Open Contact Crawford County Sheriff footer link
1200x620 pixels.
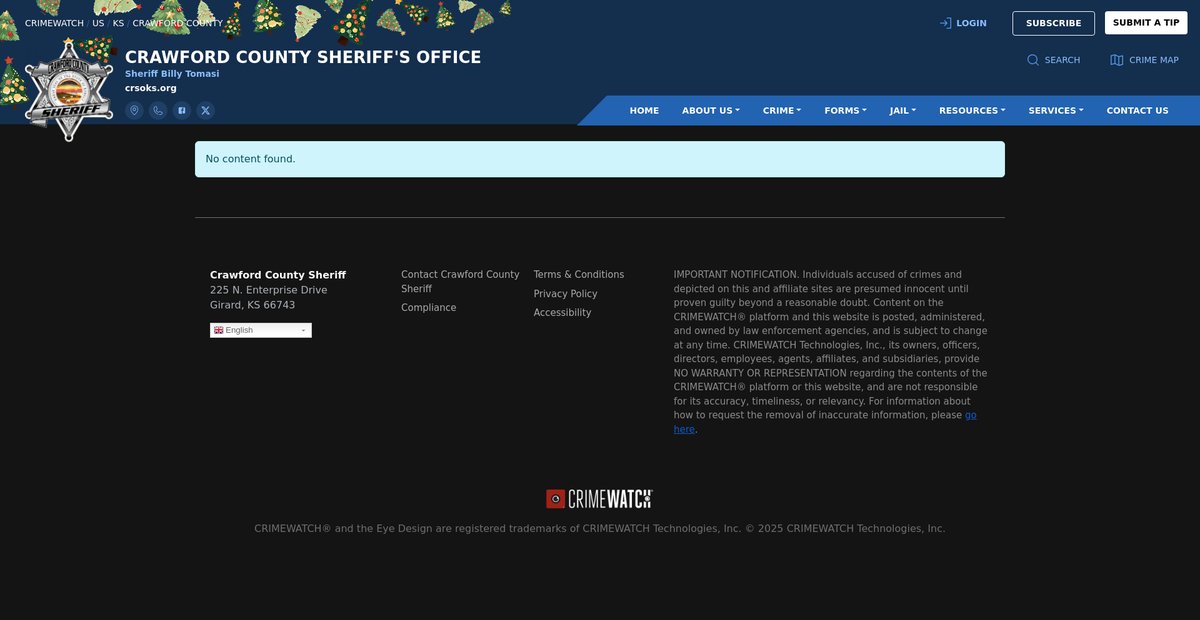pos(460,281)
